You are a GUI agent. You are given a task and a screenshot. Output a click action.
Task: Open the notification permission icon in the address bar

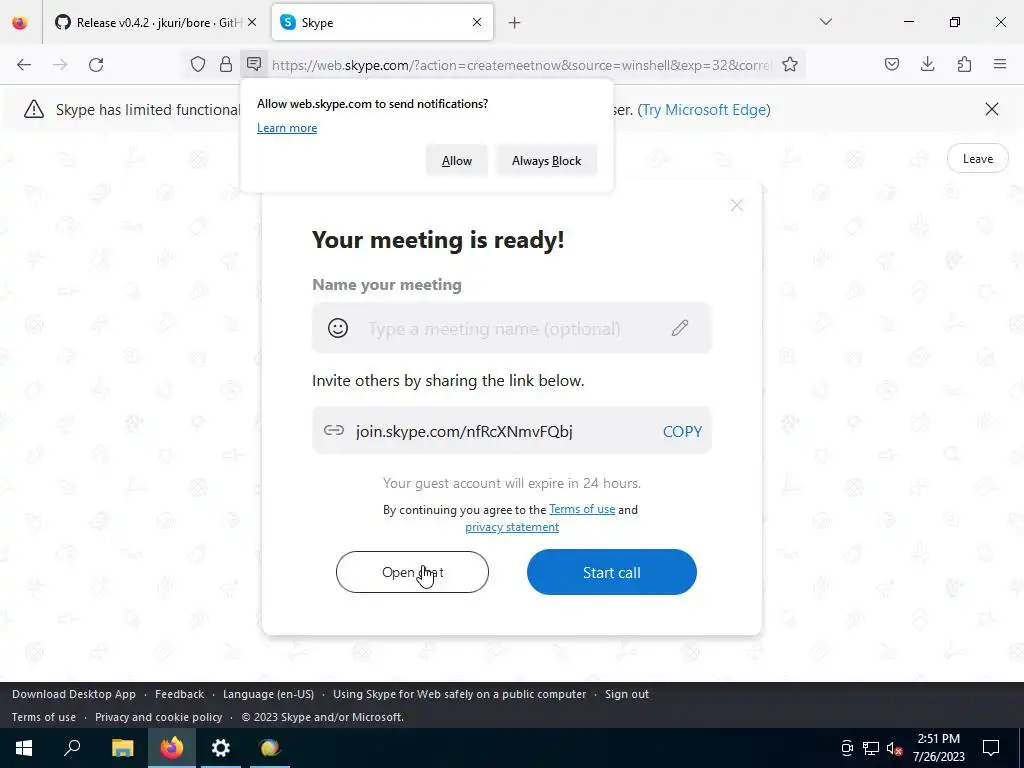[x=254, y=64]
